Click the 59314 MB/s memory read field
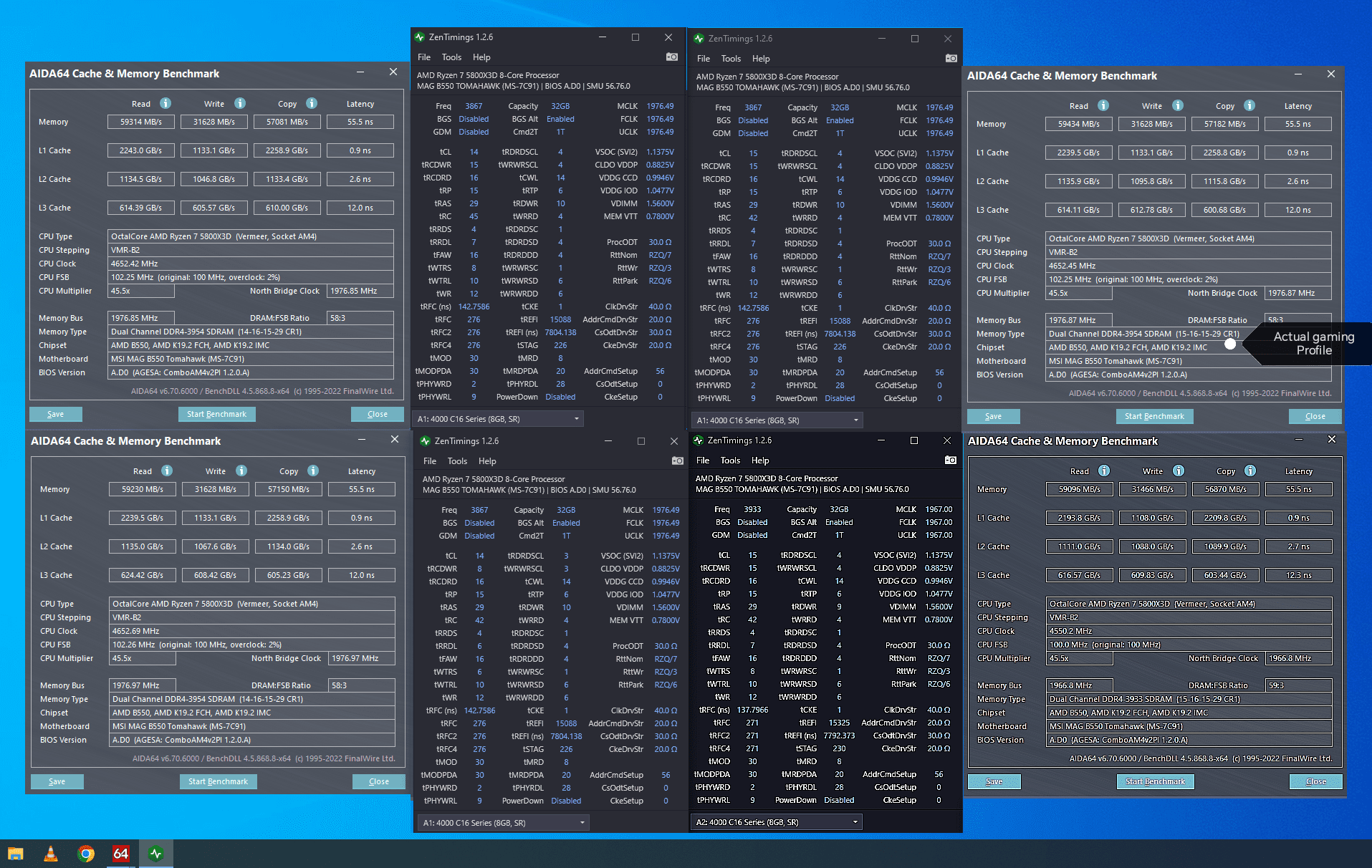Viewport: 1372px width, 868px height. 141,122
